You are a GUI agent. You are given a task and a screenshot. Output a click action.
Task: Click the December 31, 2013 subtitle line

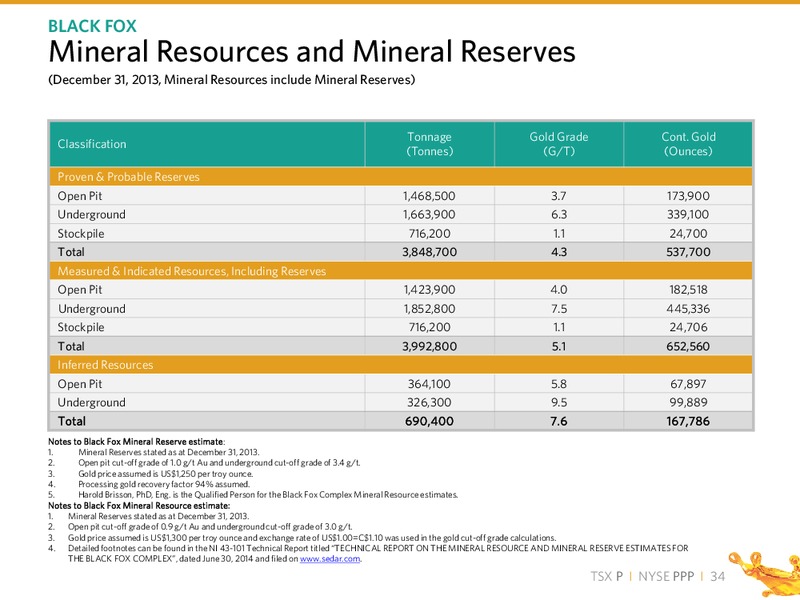pyautogui.click(x=232, y=80)
